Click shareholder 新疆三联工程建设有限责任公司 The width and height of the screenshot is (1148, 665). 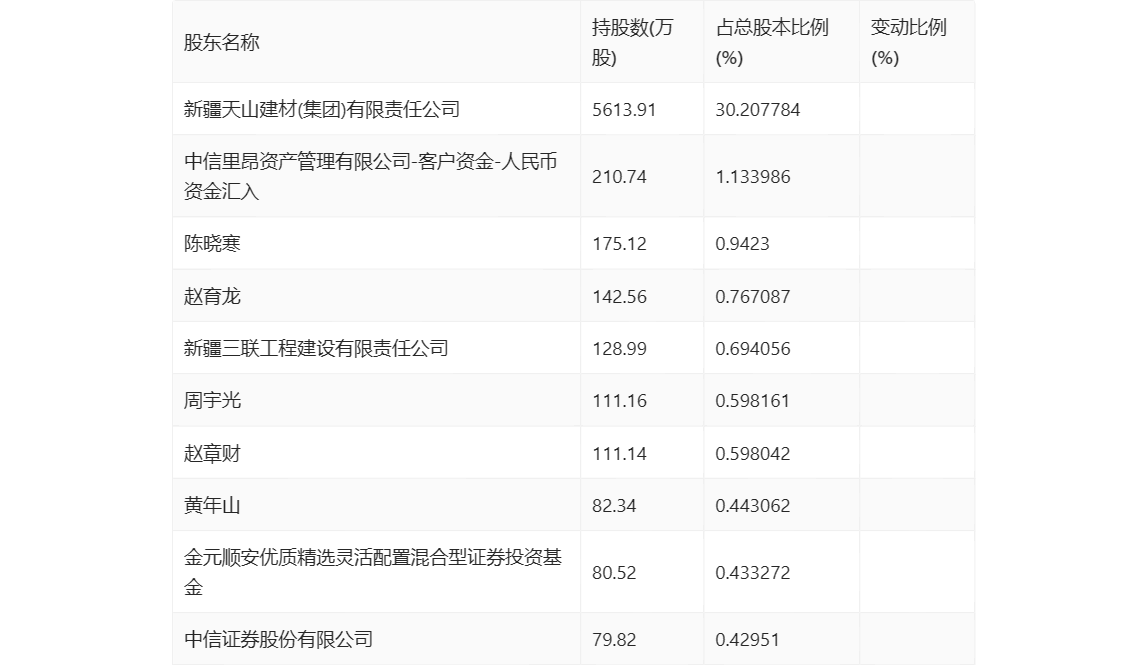click(316, 348)
